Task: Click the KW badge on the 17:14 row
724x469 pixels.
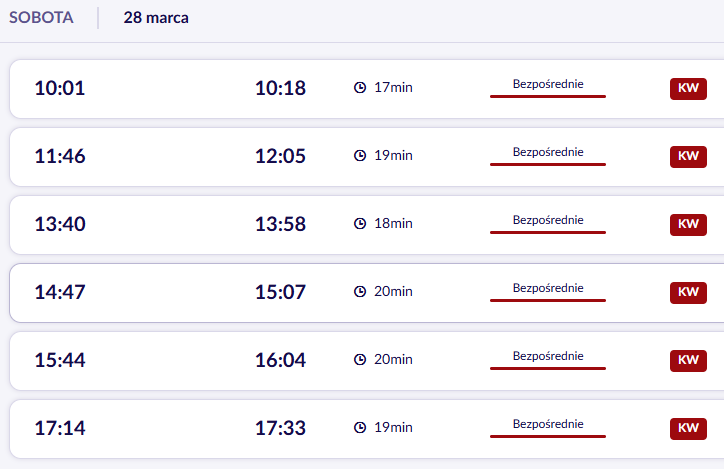Action: pyautogui.click(x=688, y=428)
